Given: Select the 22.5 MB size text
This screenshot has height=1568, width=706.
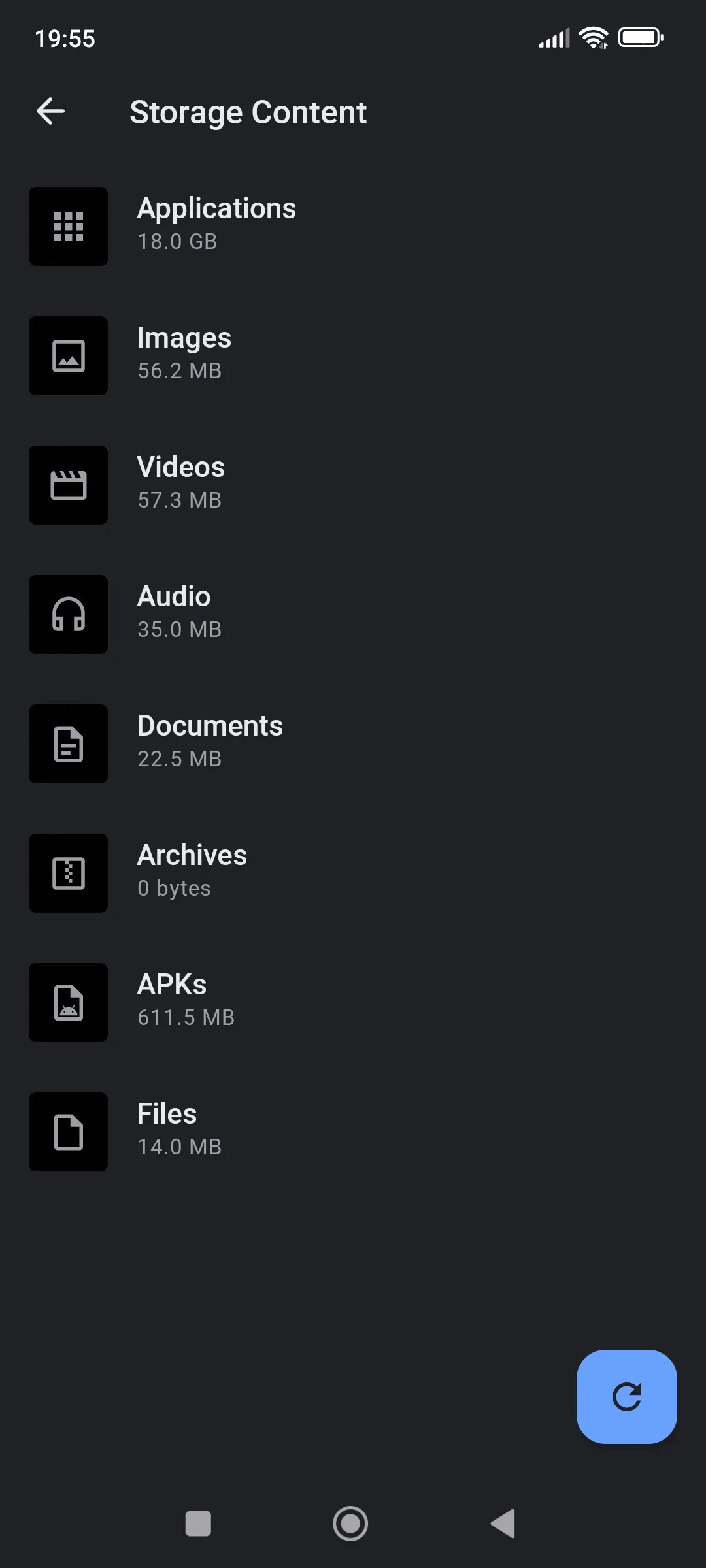Looking at the screenshot, I should click(180, 759).
